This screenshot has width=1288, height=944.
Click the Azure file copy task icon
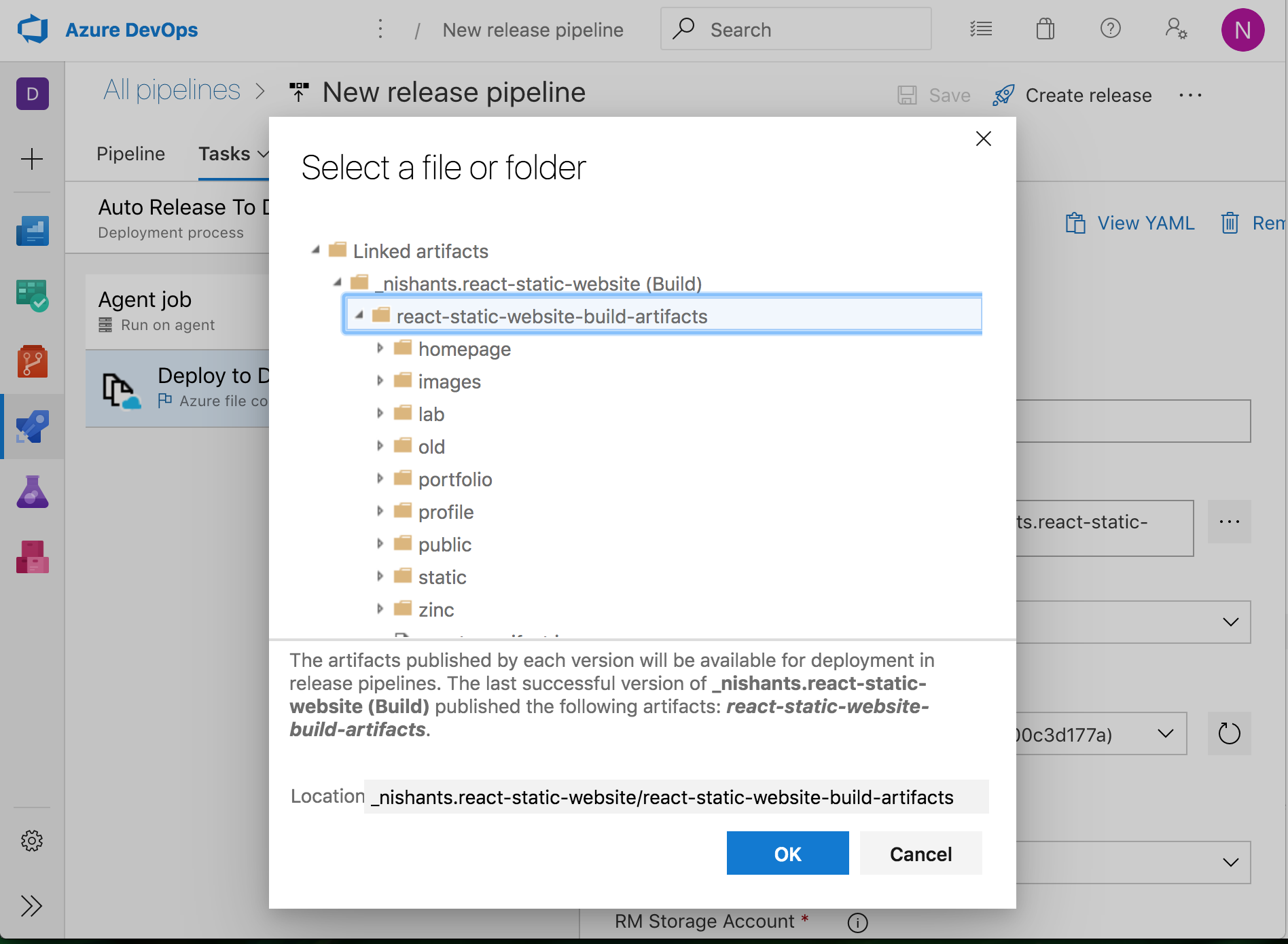click(x=121, y=391)
